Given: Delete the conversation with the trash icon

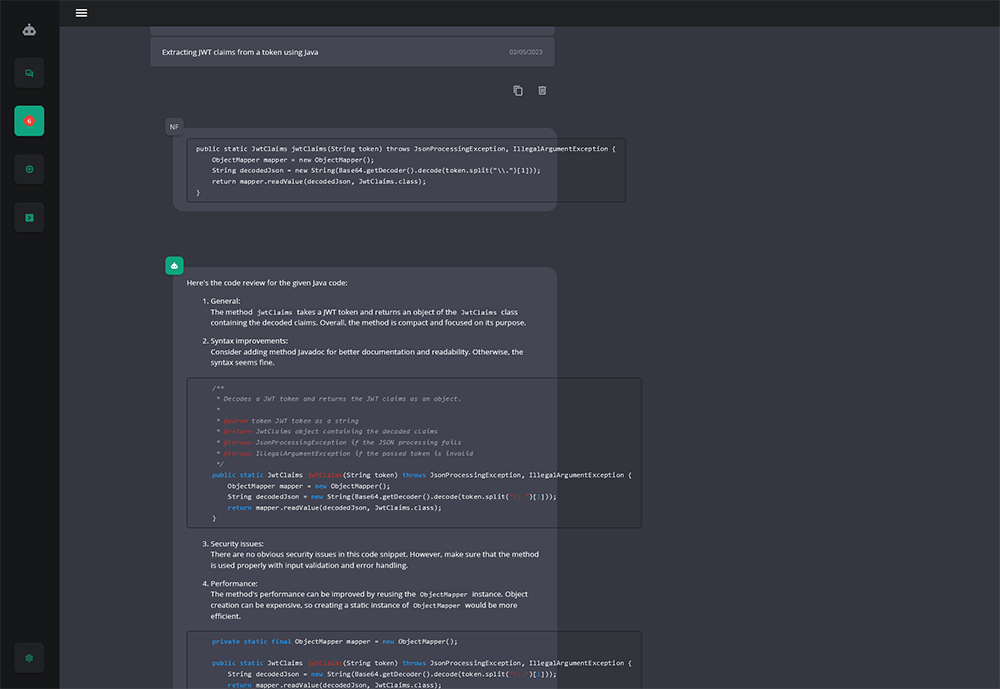Looking at the screenshot, I should [x=542, y=91].
